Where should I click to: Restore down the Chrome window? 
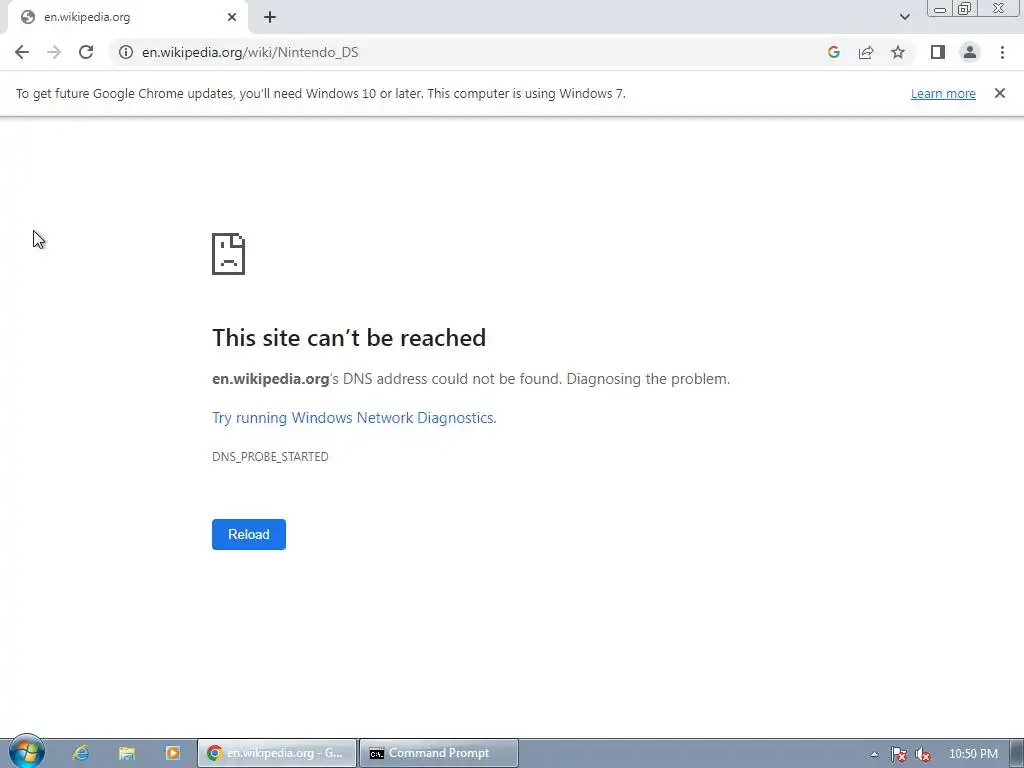(x=964, y=8)
